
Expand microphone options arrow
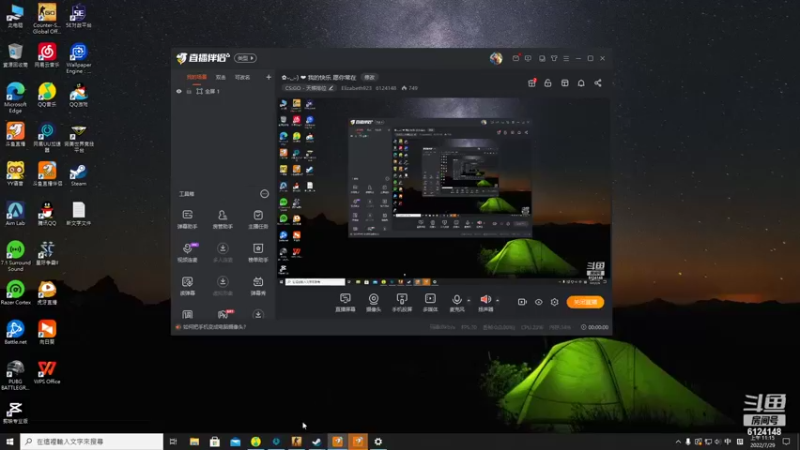[x=469, y=301]
